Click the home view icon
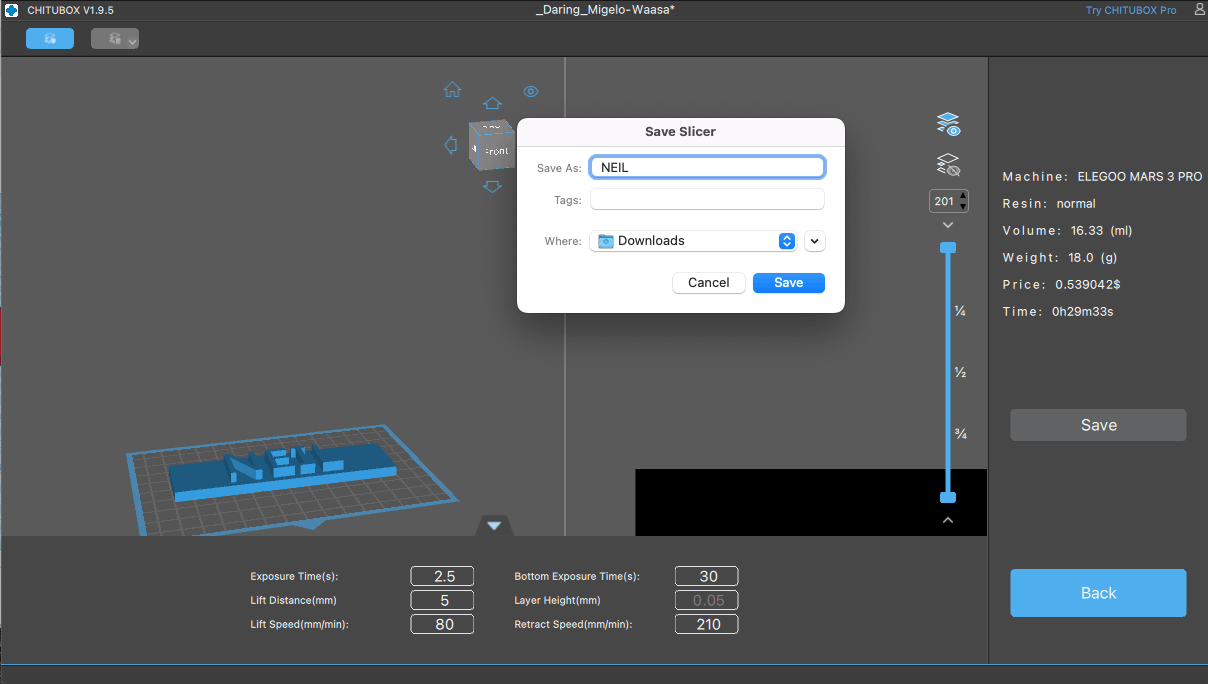Viewport: 1208px width, 684px height. point(452,90)
